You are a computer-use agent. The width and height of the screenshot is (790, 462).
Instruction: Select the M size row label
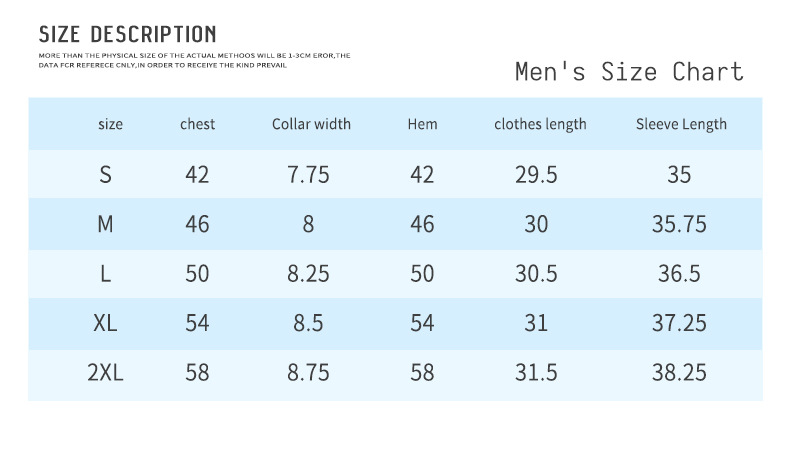click(x=105, y=224)
